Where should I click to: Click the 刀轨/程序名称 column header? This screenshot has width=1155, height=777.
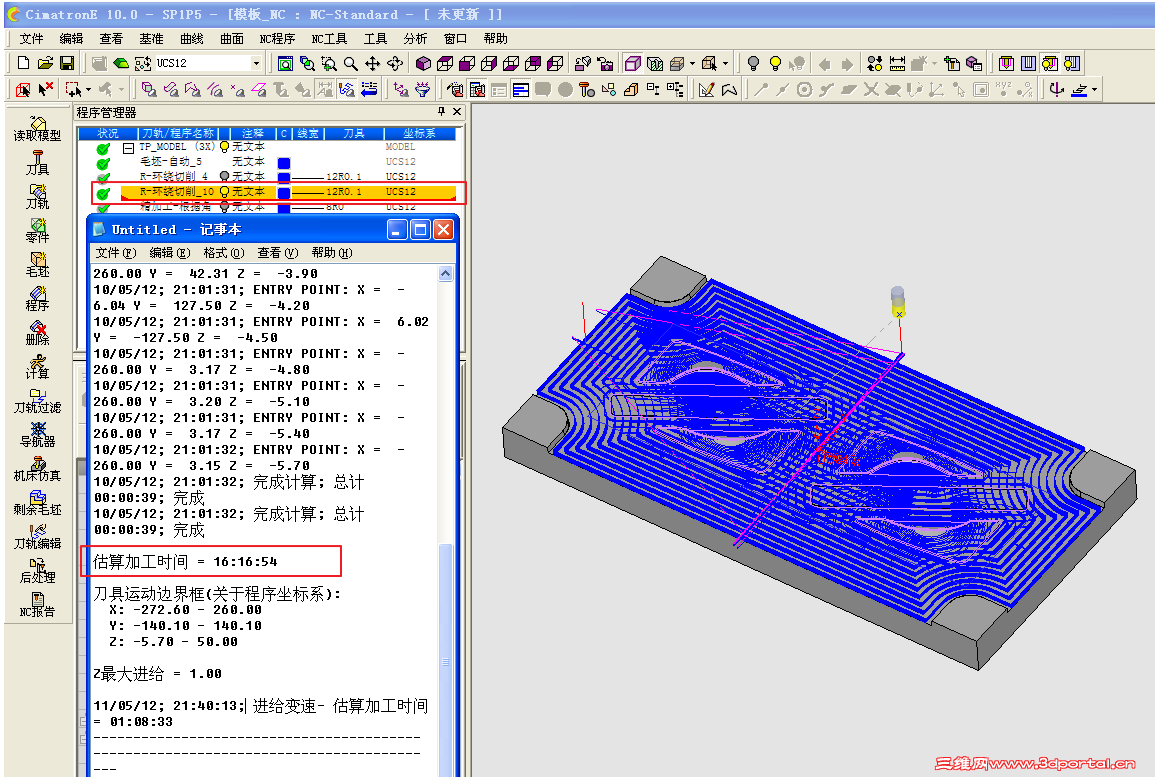(x=178, y=133)
